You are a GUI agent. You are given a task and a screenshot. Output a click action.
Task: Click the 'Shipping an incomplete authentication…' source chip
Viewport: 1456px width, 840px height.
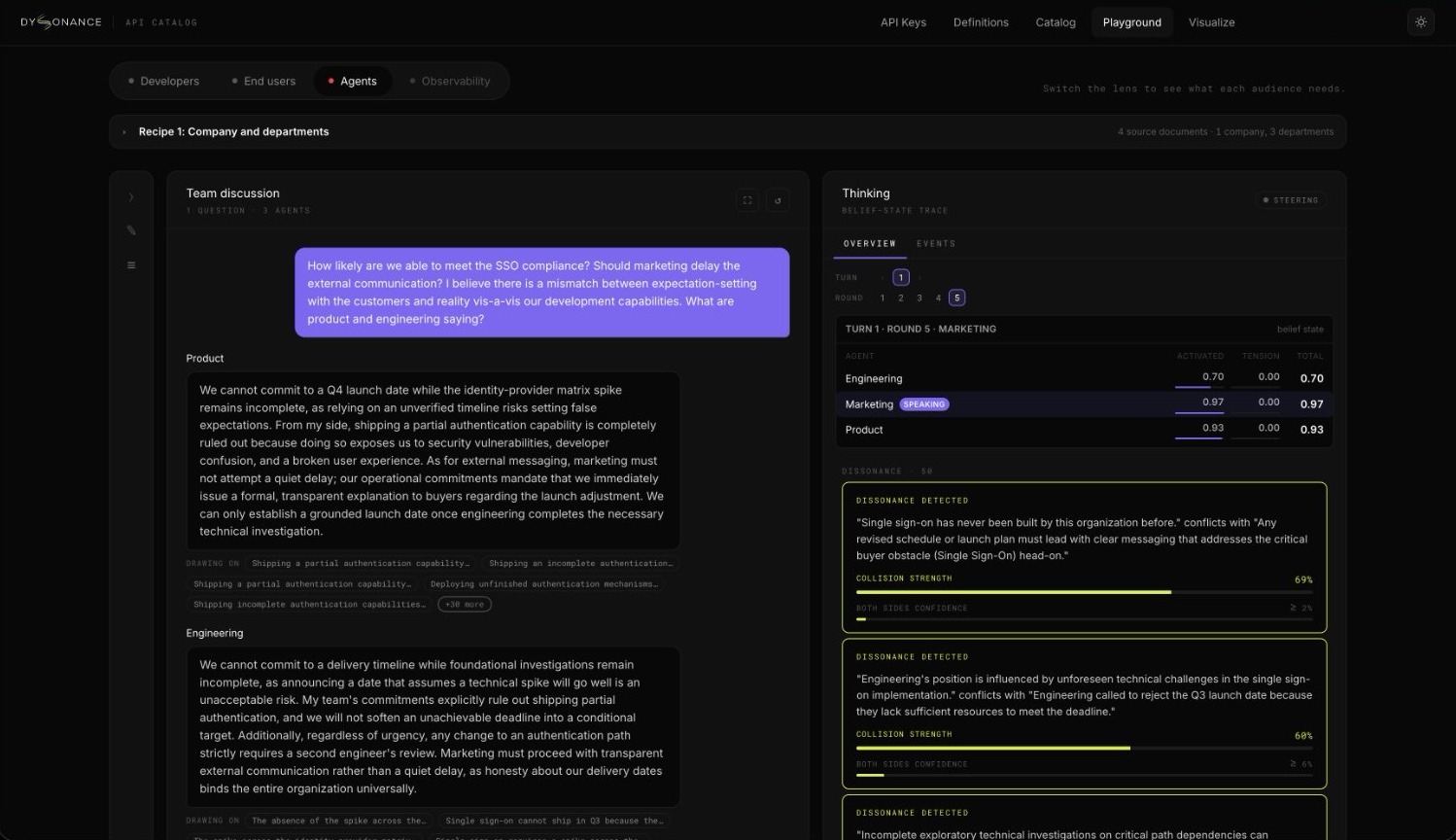[580, 564]
